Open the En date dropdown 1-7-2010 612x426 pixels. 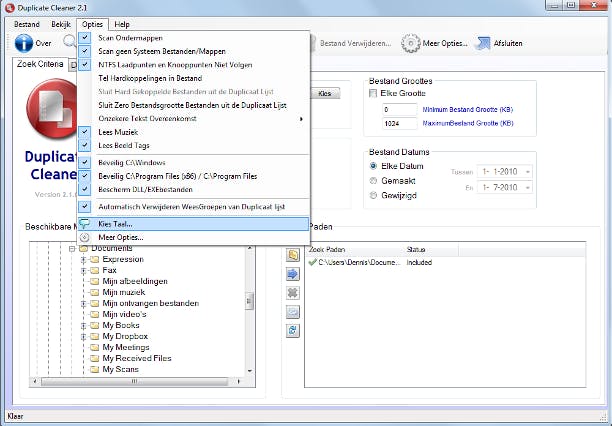coord(528,187)
